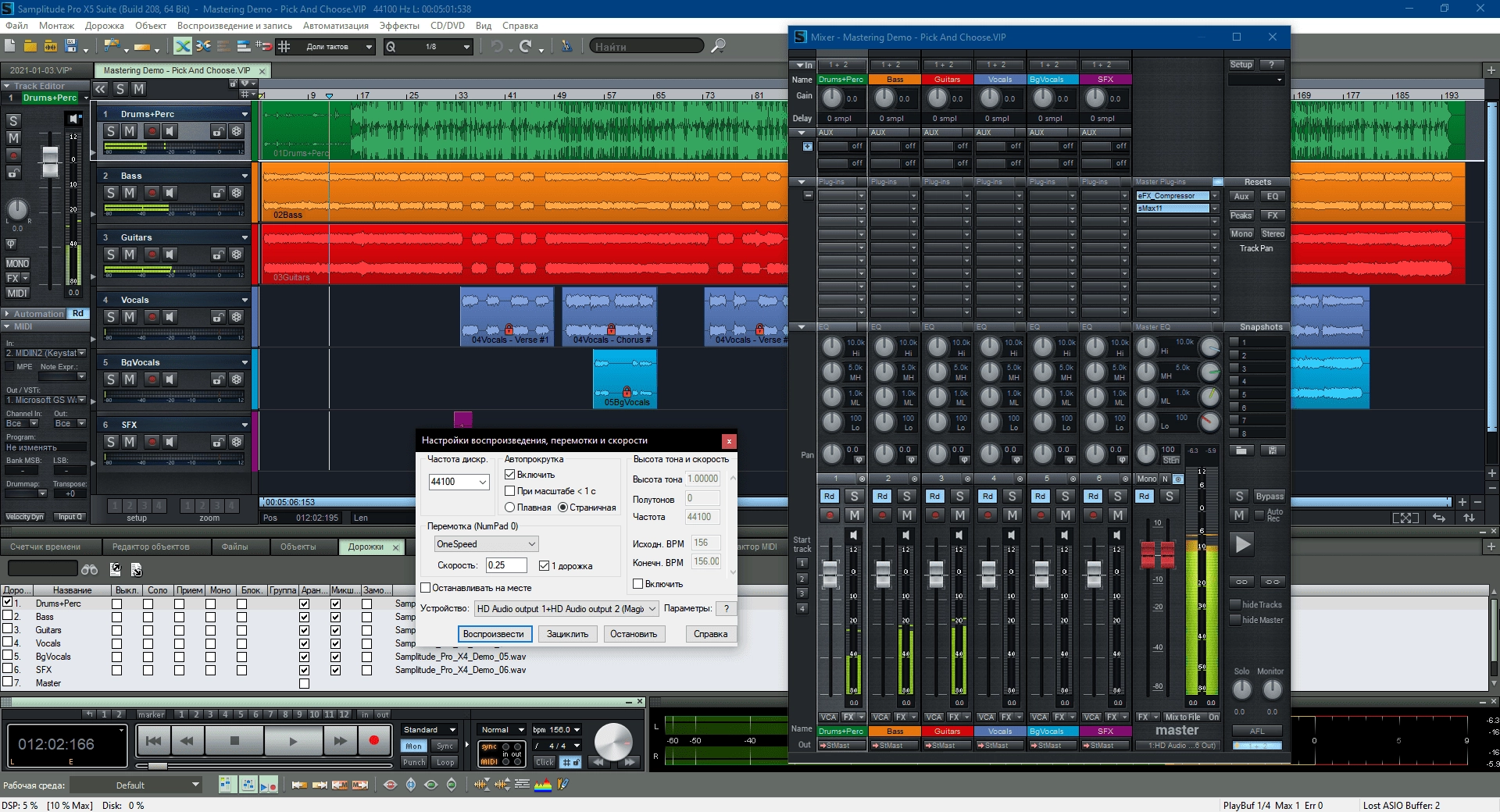Click the spectrum visualization icon in bottom toolbar
Image resolution: width=1500 pixels, height=812 pixels.
tap(542, 785)
